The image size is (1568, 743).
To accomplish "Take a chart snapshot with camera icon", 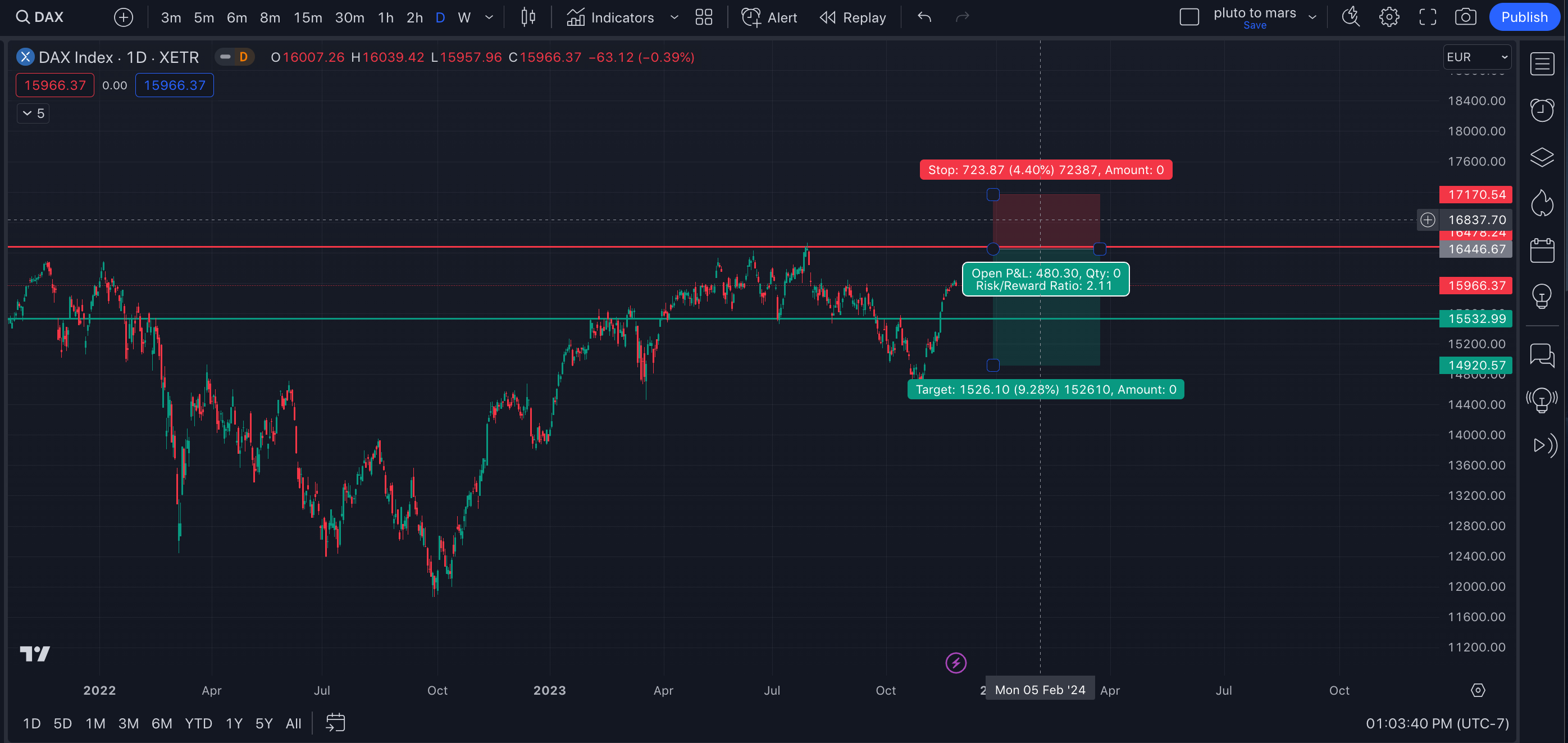I will tap(1465, 17).
